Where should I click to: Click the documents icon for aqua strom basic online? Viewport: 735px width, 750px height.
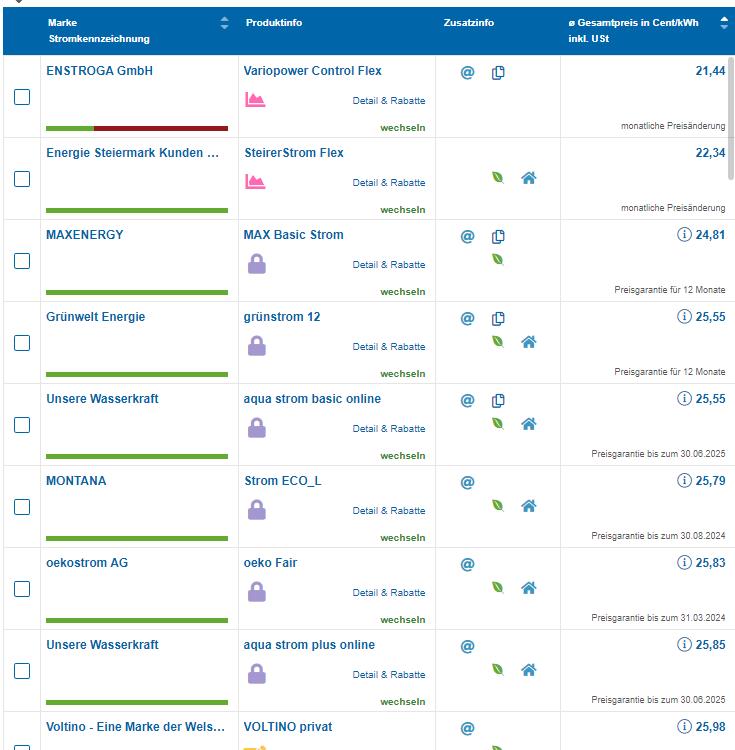498,400
